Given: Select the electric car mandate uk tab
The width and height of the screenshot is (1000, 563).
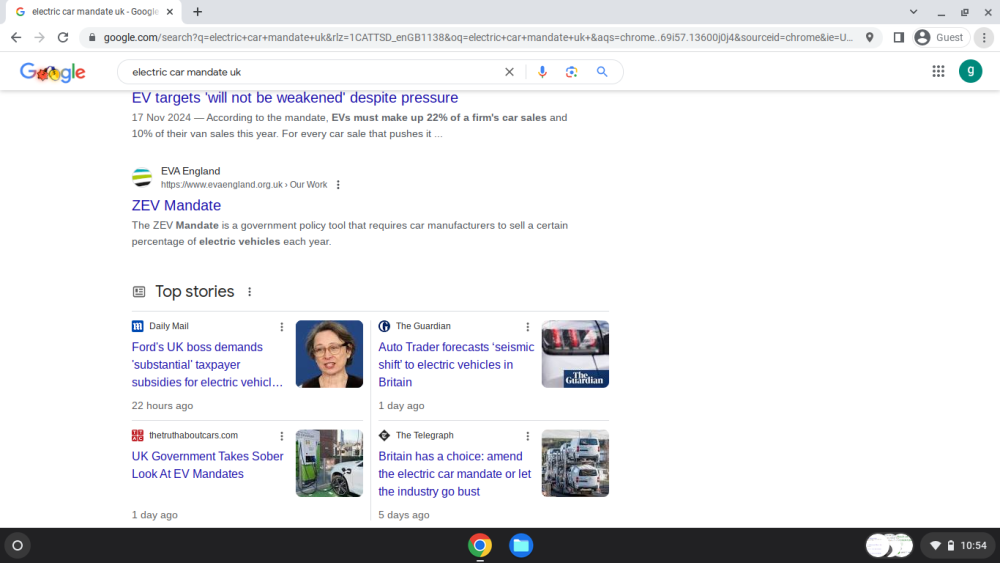Looking at the screenshot, I should 94,11.
